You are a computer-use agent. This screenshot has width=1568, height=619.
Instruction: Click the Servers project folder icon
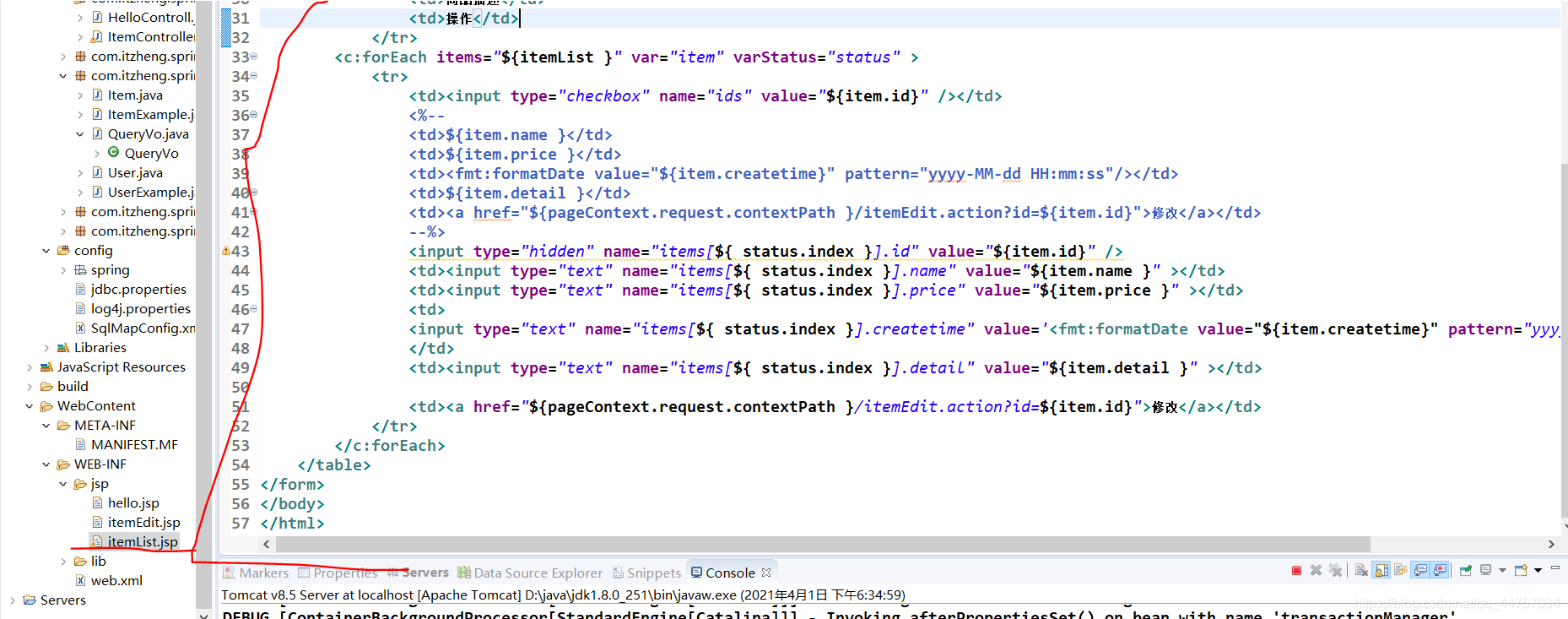point(30,600)
